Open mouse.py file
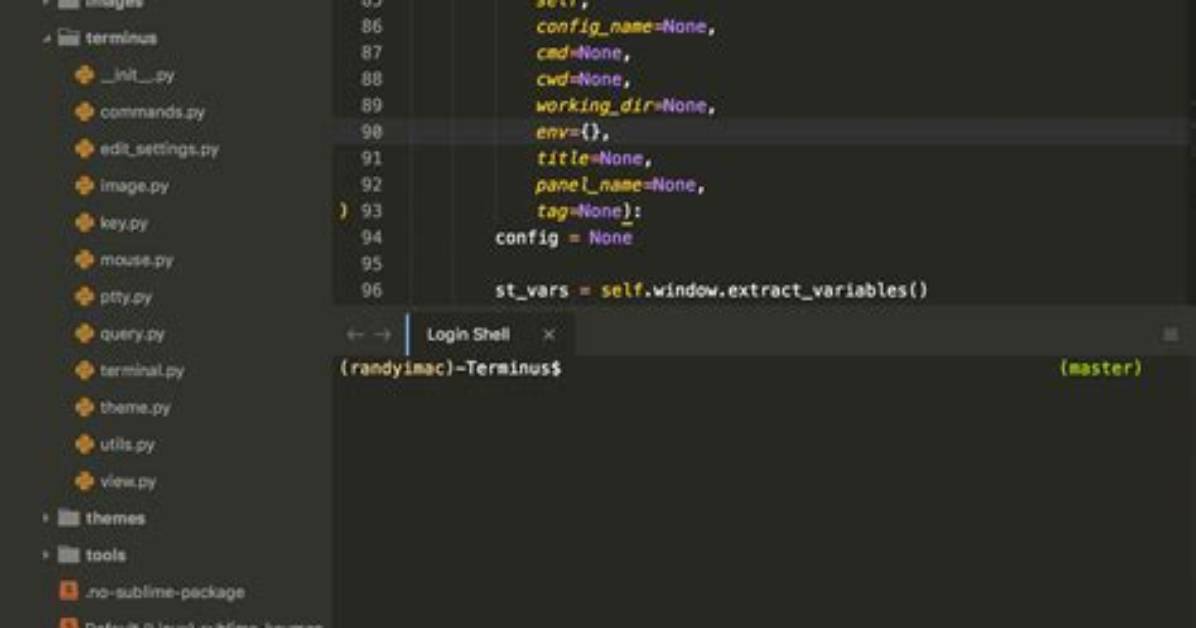The height and width of the screenshot is (628, 1196). click(137, 259)
